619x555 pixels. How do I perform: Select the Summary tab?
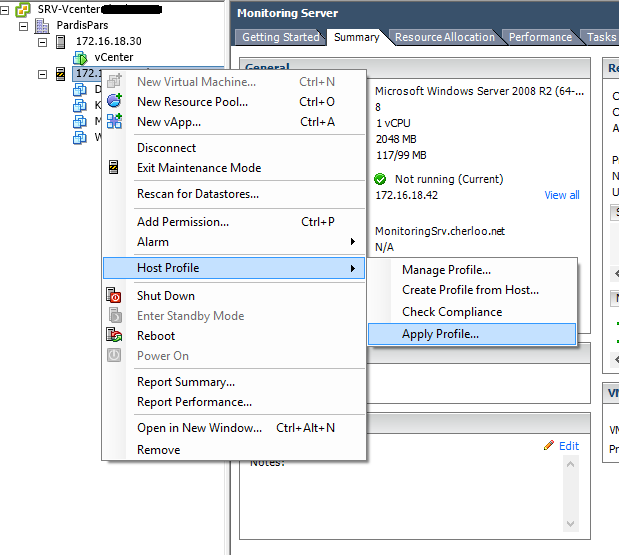356,37
